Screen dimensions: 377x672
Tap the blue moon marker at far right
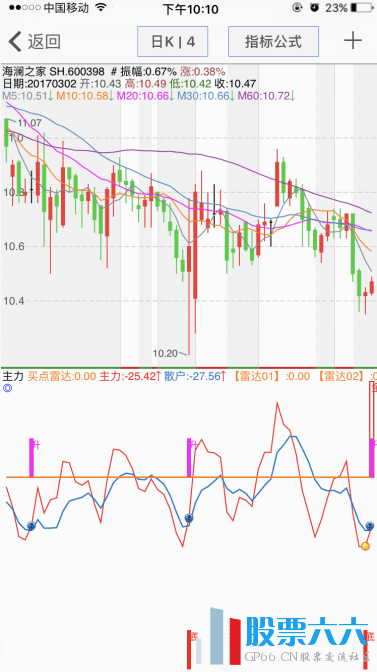[x=370, y=525]
